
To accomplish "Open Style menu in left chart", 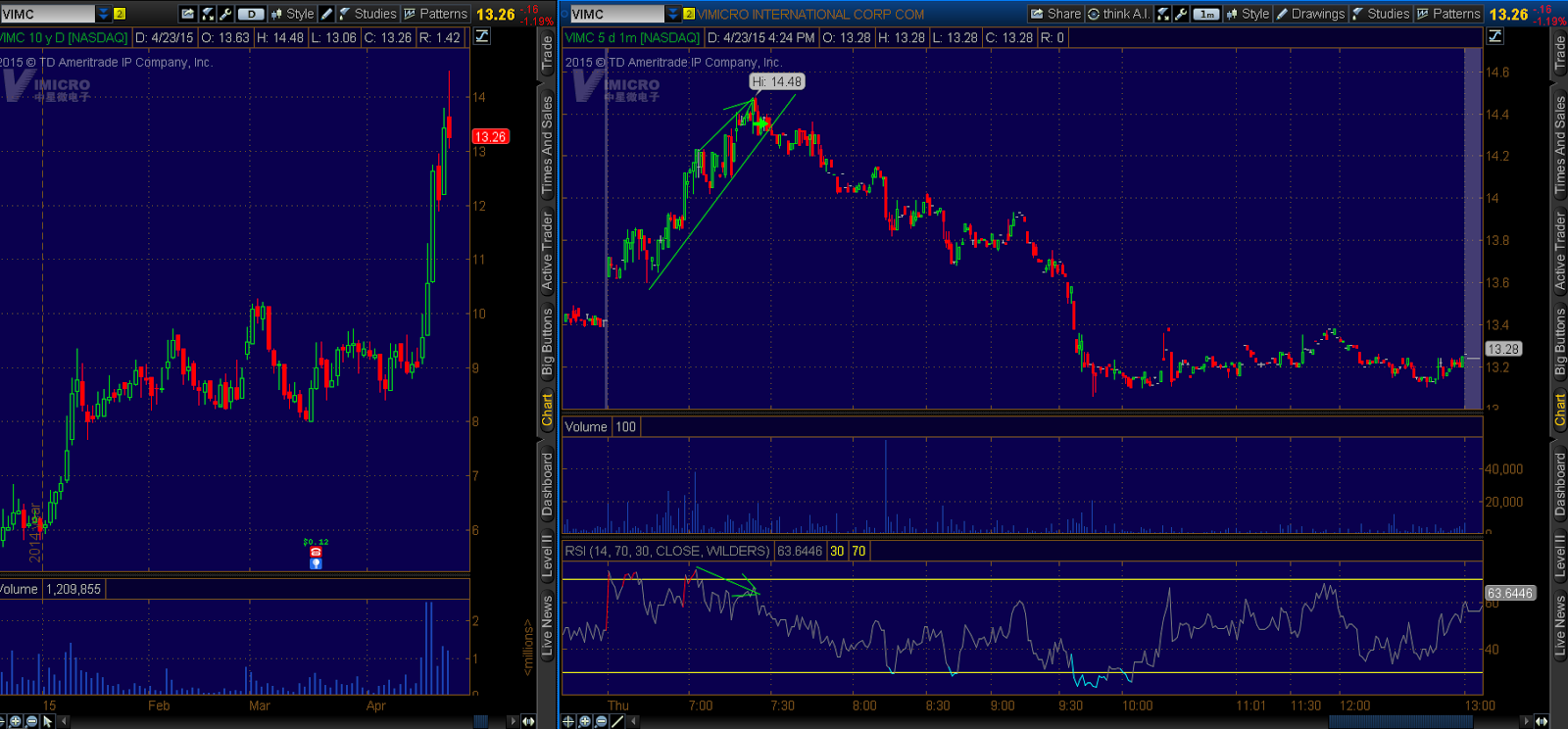I will pyautogui.click(x=292, y=14).
